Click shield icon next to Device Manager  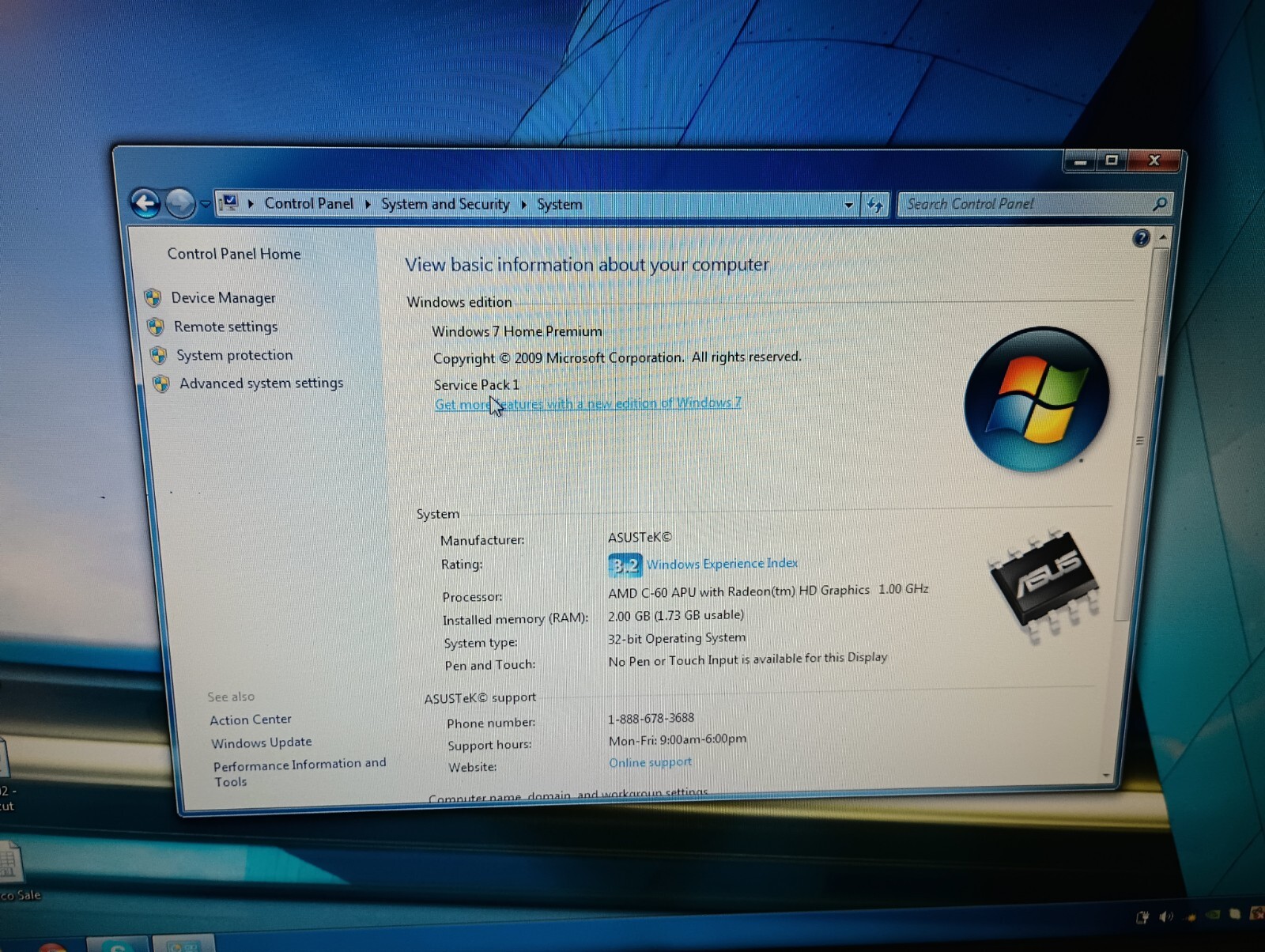[x=153, y=298]
